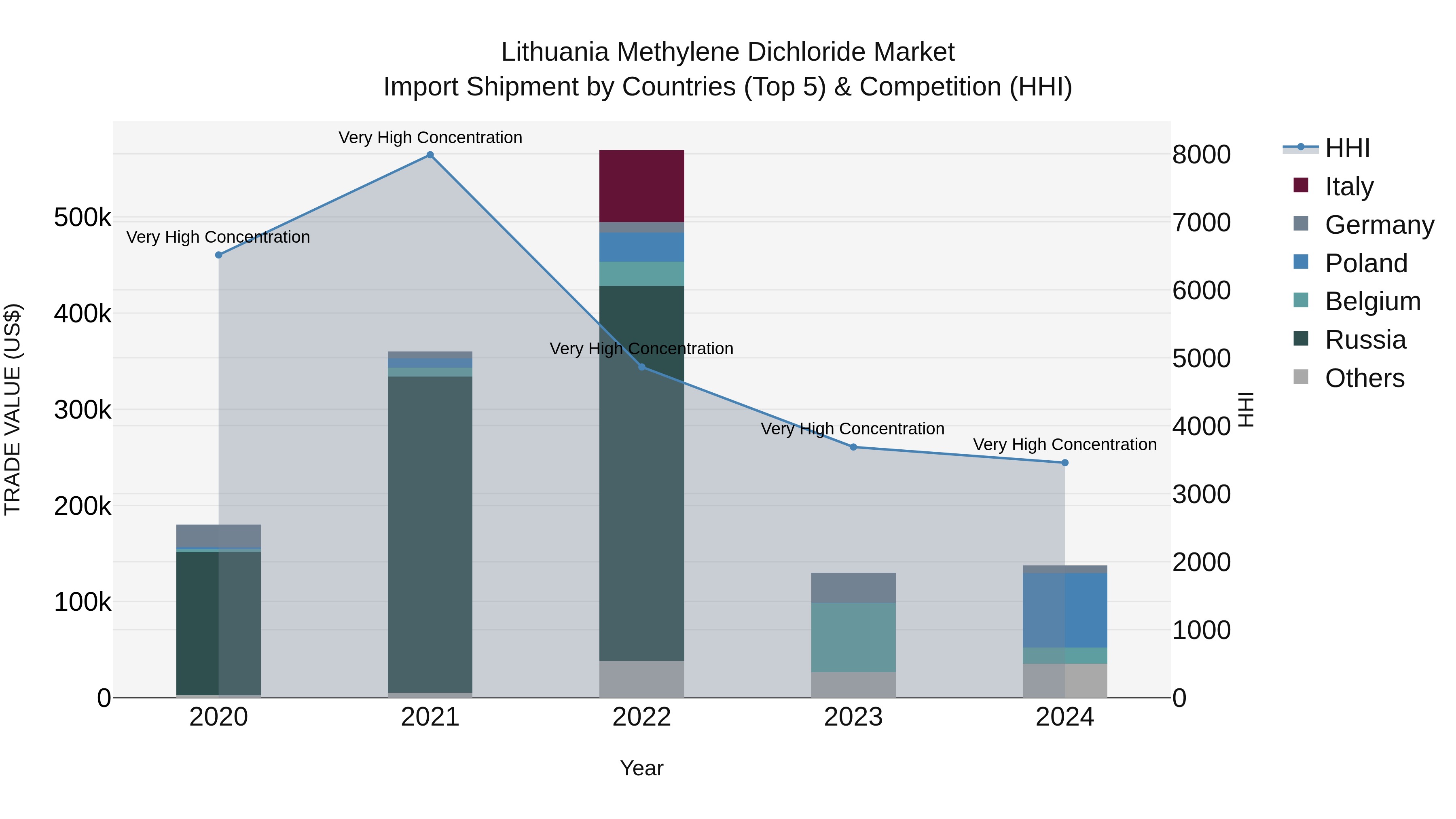
Task: Click the 300k trade value tick
Action: (x=83, y=410)
